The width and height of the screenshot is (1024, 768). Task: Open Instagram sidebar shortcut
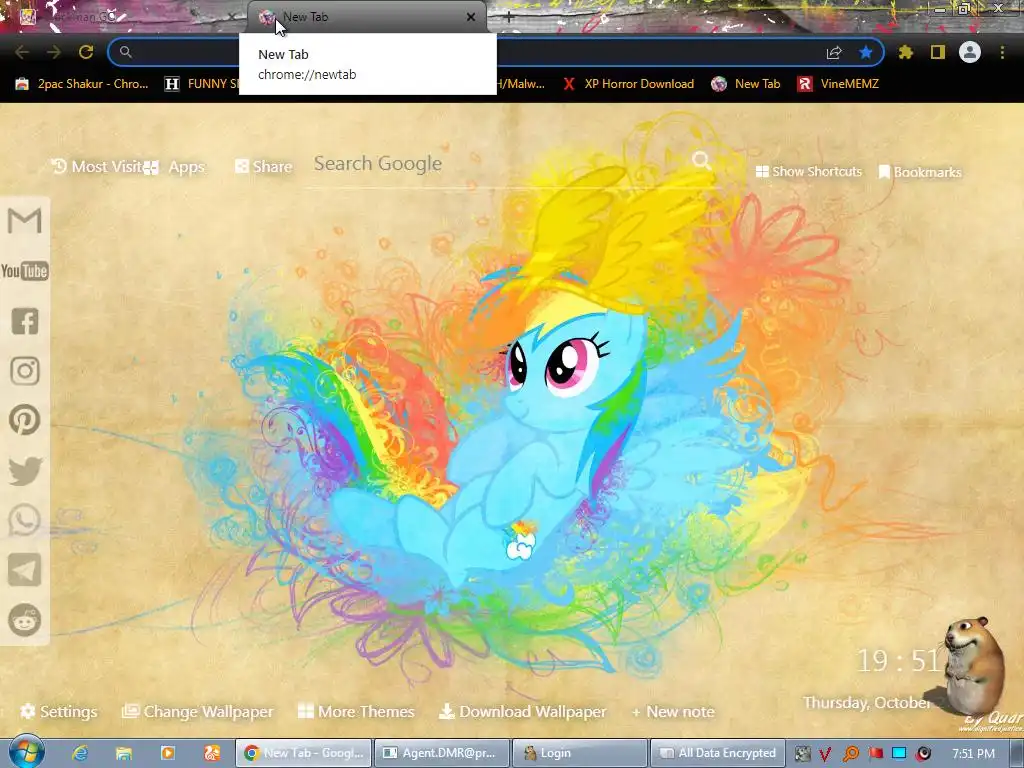pyautogui.click(x=25, y=370)
